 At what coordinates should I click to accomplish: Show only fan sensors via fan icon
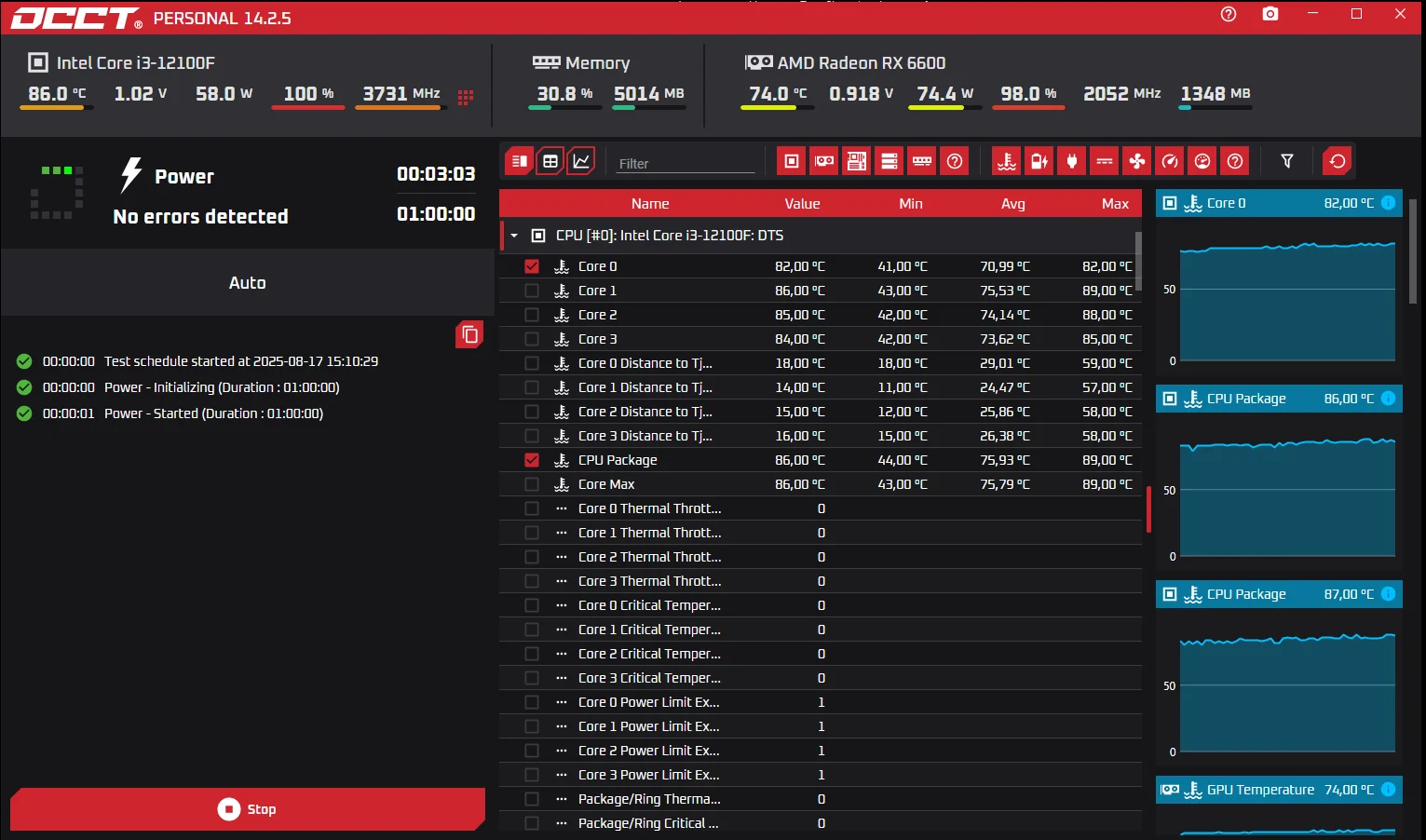(x=1137, y=161)
